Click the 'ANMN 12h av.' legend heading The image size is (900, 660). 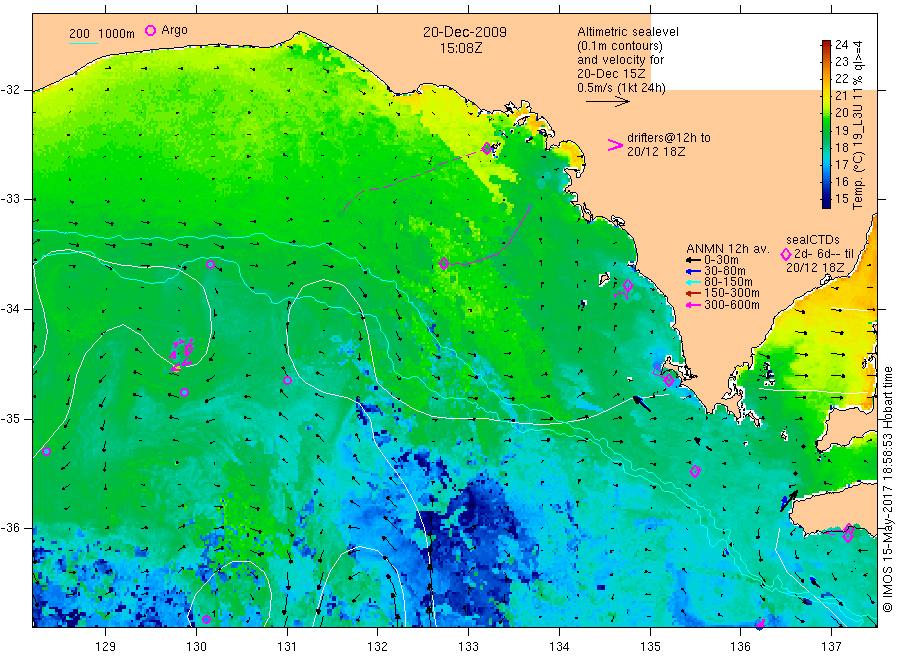click(727, 249)
